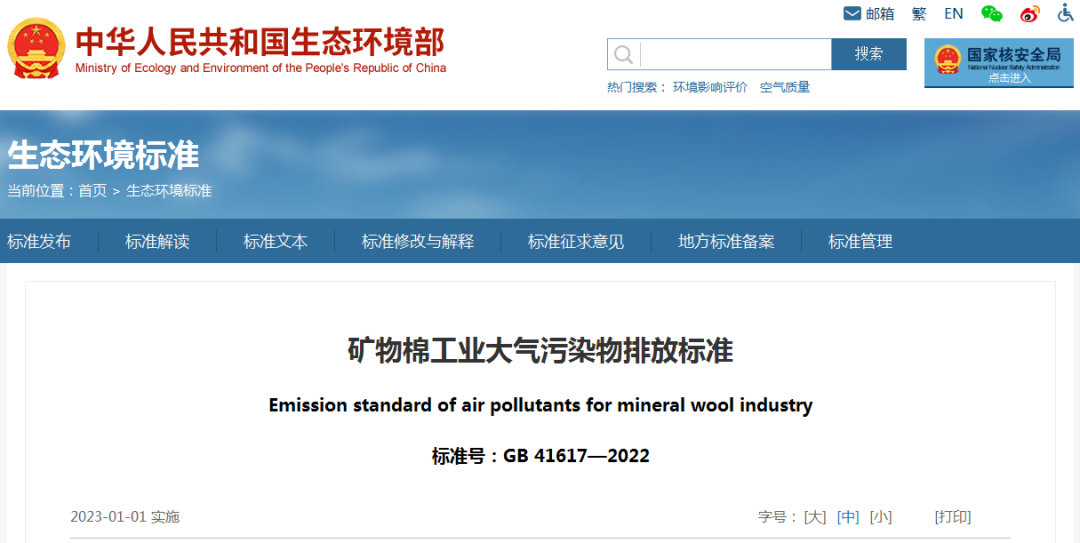Image resolution: width=1080 pixels, height=543 pixels.
Task: Open the 标准发布 menu tab
Action: click(x=40, y=241)
